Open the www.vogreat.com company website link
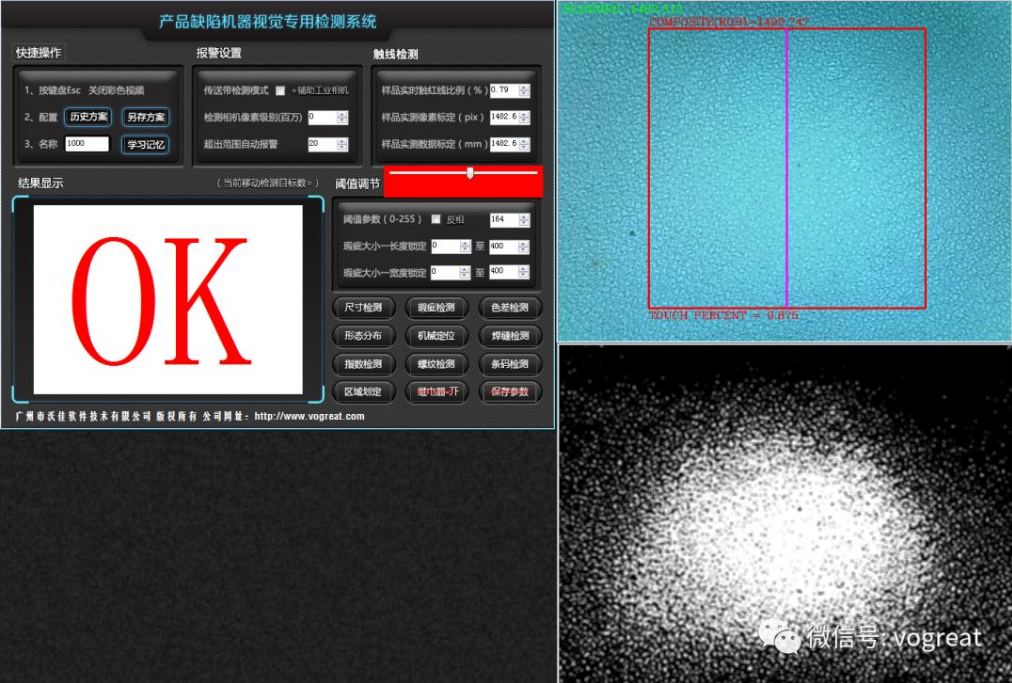 tap(310, 416)
